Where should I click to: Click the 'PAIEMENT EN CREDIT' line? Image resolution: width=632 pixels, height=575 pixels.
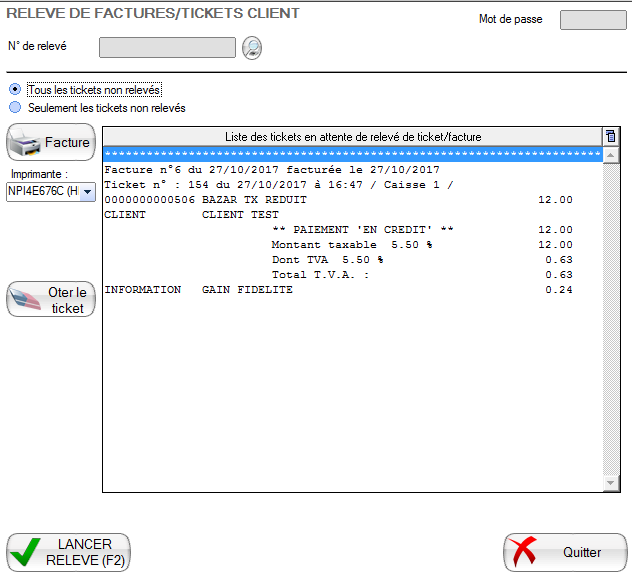(x=362, y=230)
